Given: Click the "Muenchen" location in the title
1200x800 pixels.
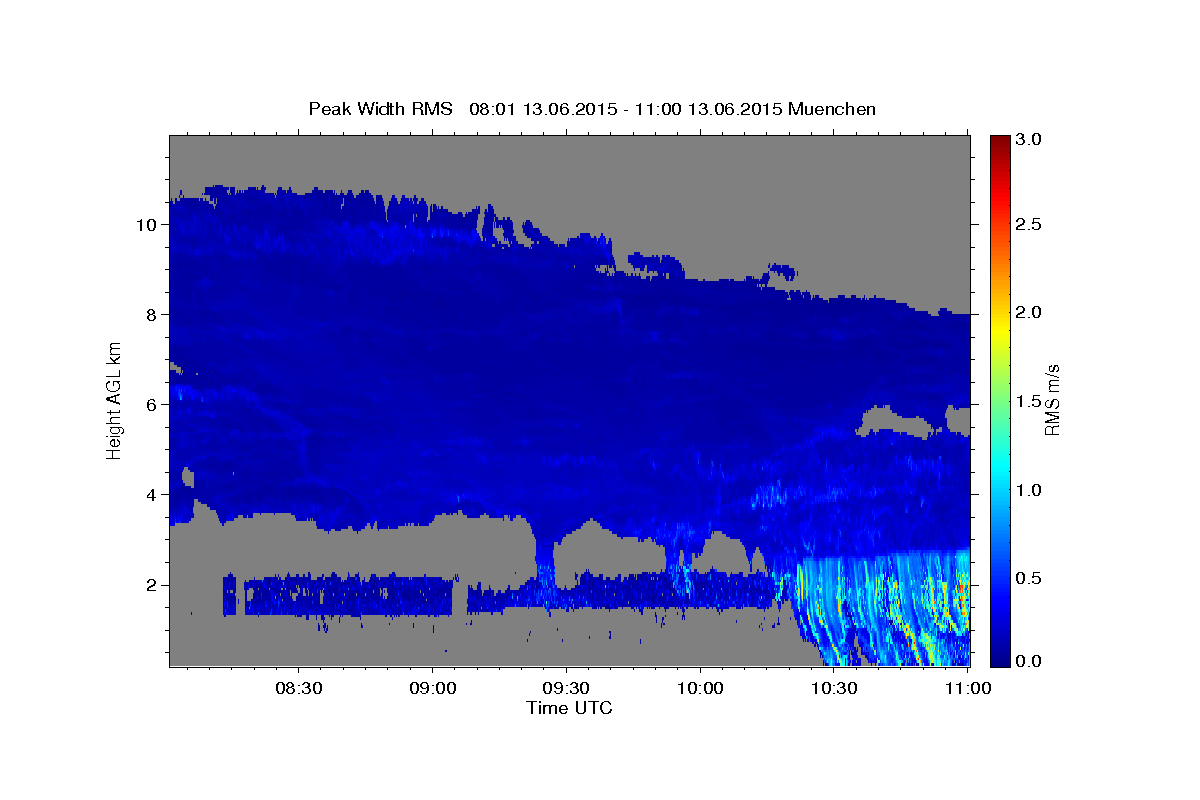Looking at the screenshot, I should point(832,108).
